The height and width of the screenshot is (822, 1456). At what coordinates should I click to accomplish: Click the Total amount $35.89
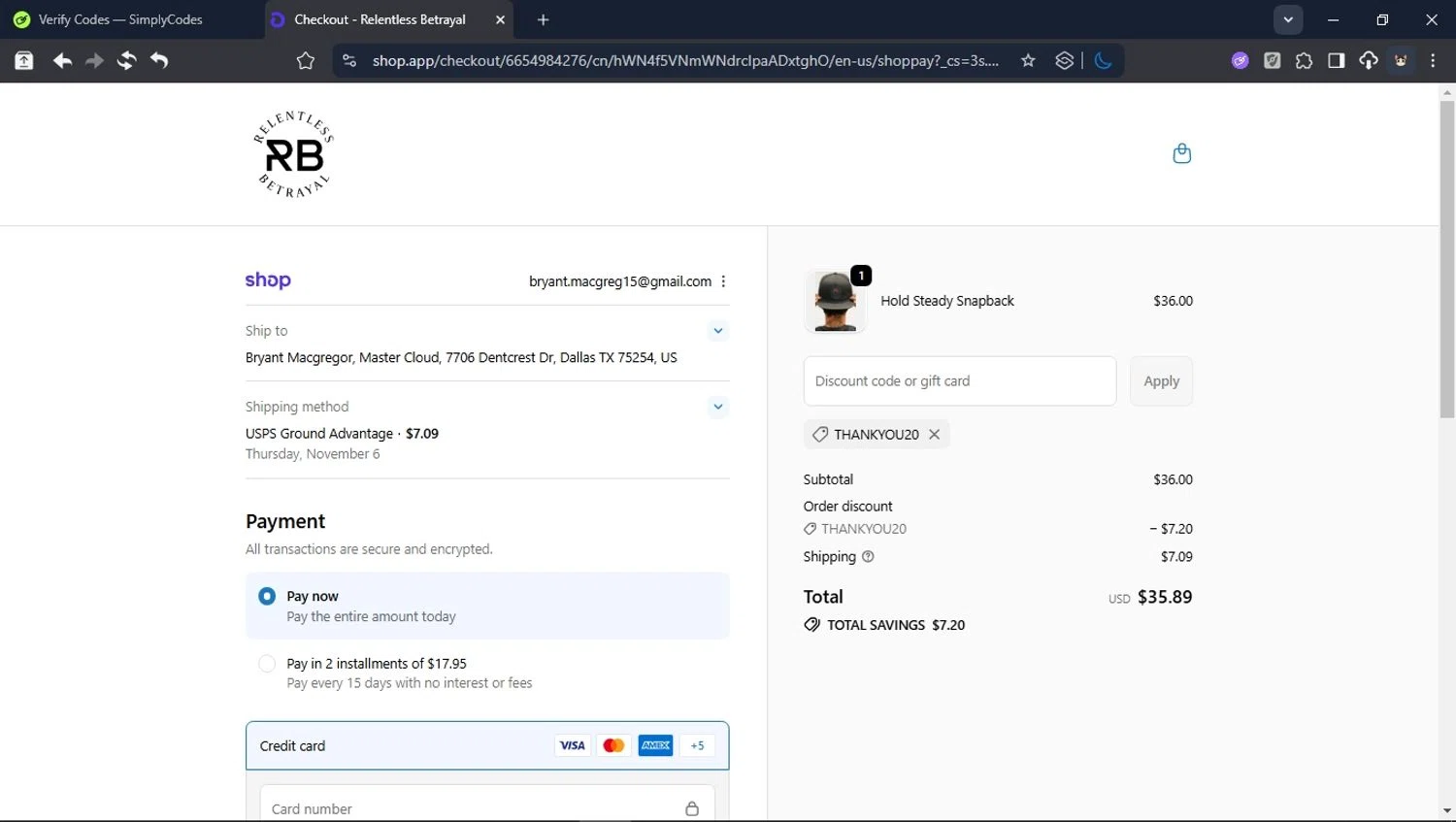1165,597
